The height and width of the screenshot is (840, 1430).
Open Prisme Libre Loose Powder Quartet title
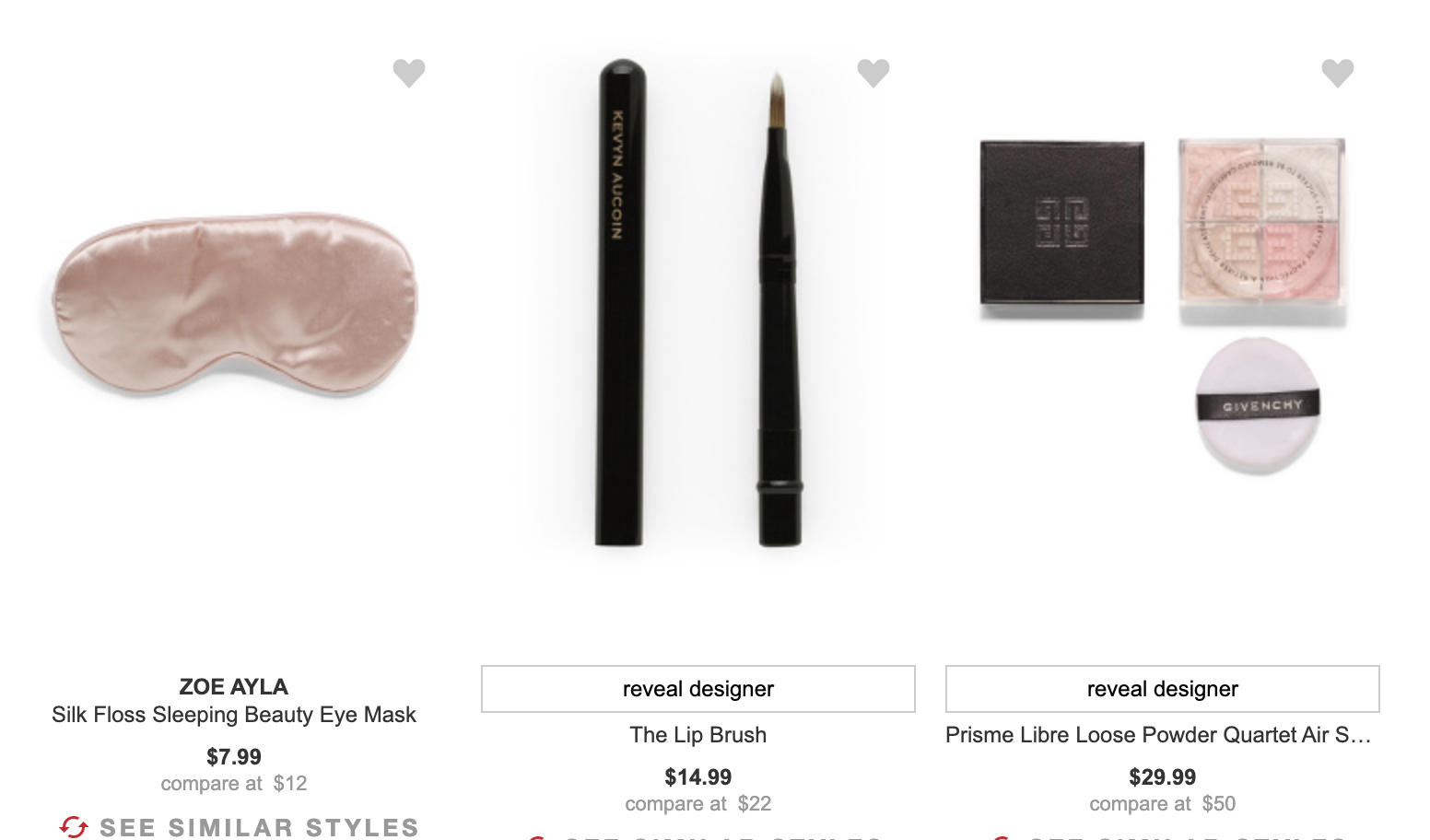click(1159, 735)
